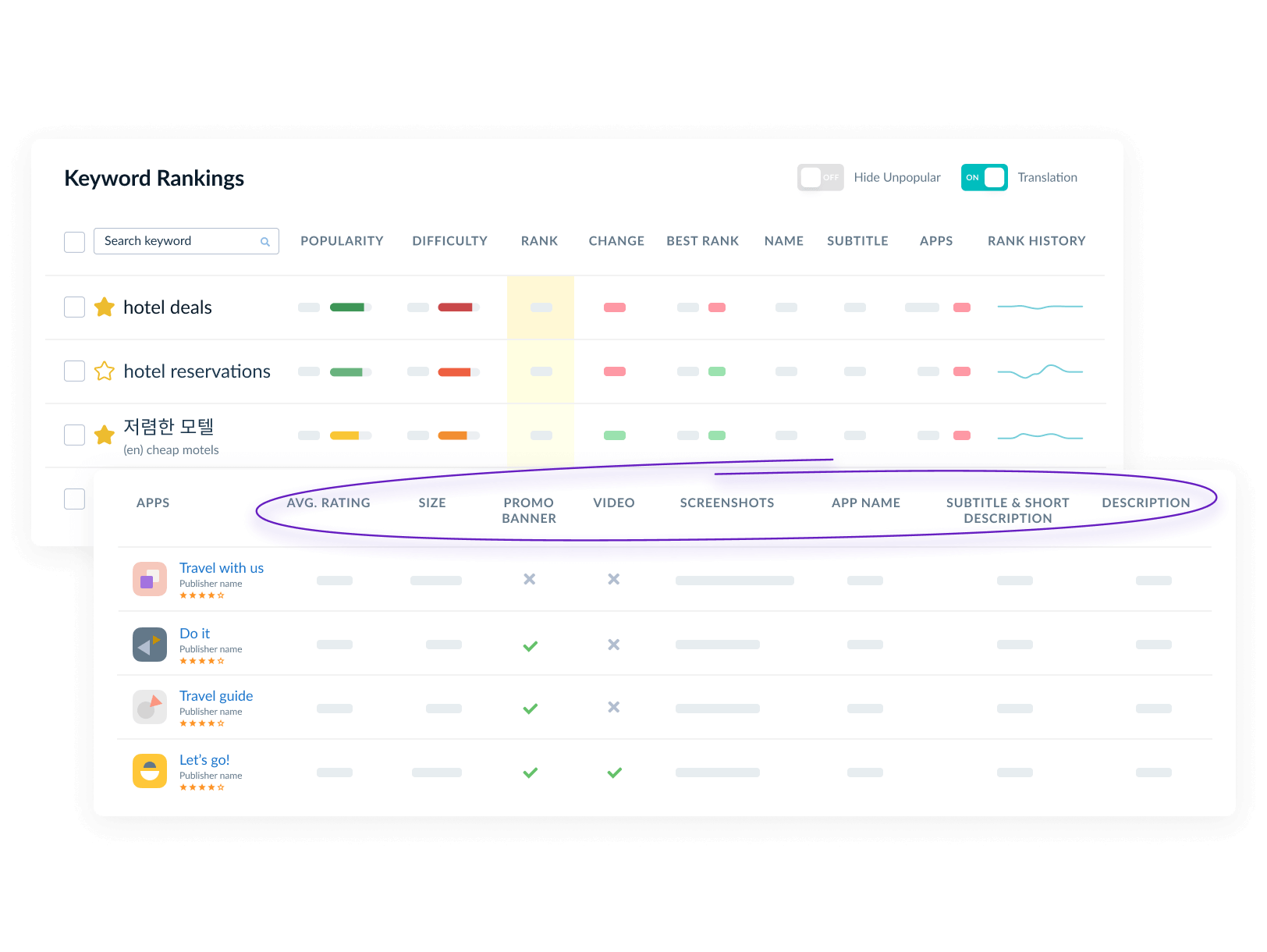Star the hotel reservations keyword
The height and width of the screenshot is (952, 1267).
click(105, 371)
